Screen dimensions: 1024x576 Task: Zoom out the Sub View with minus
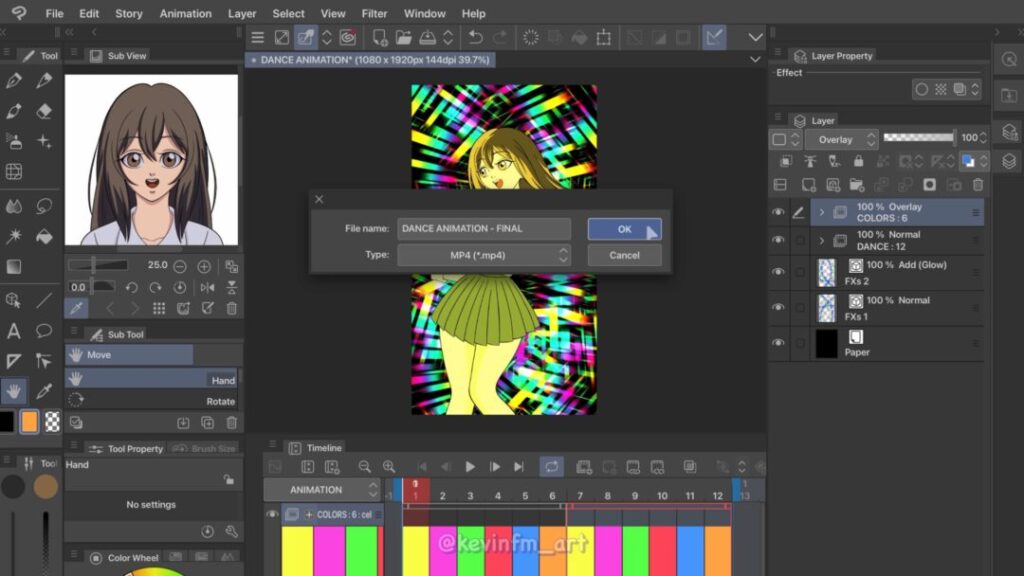click(180, 266)
